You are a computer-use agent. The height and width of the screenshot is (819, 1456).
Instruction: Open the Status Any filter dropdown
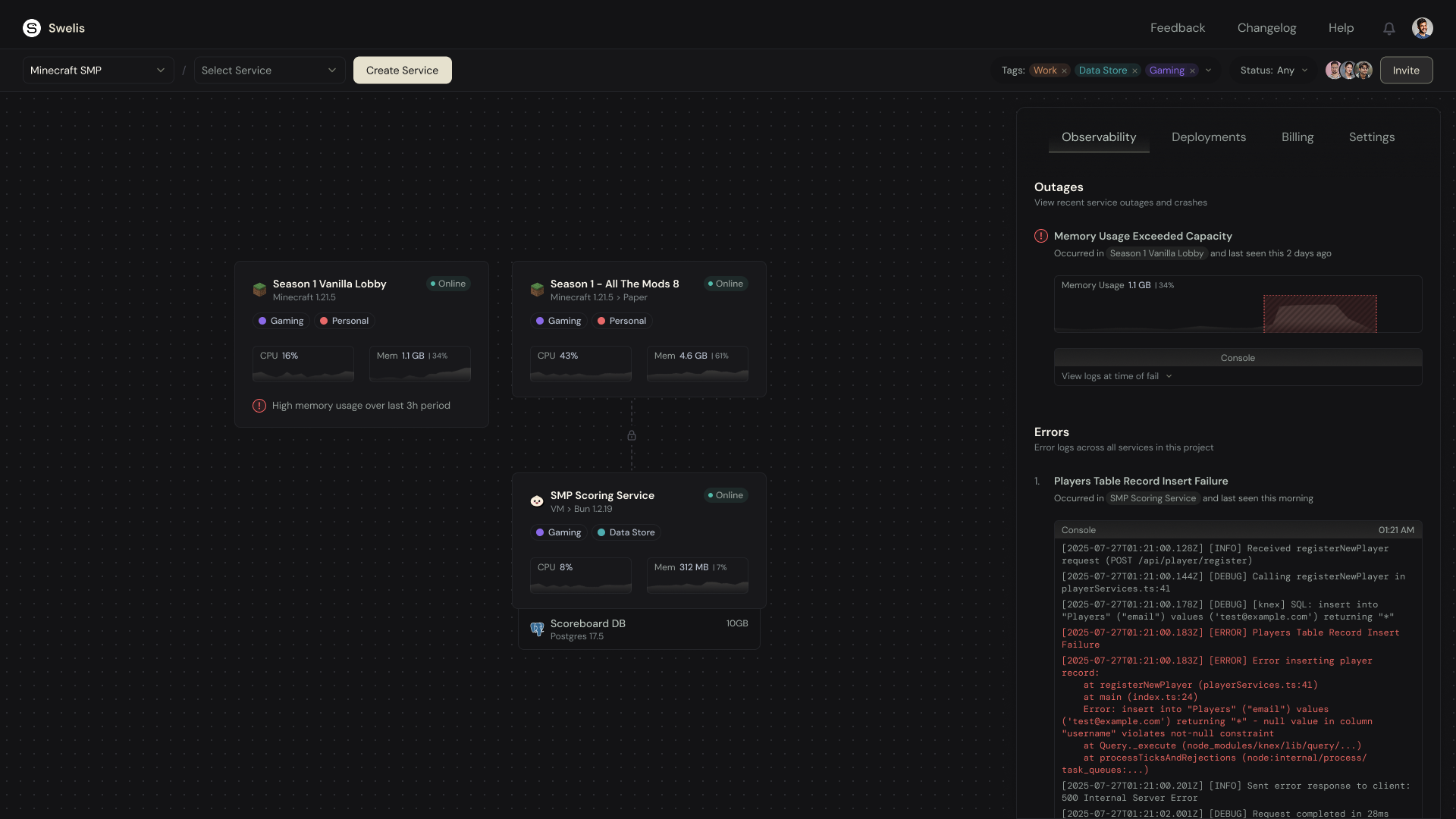point(1273,70)
